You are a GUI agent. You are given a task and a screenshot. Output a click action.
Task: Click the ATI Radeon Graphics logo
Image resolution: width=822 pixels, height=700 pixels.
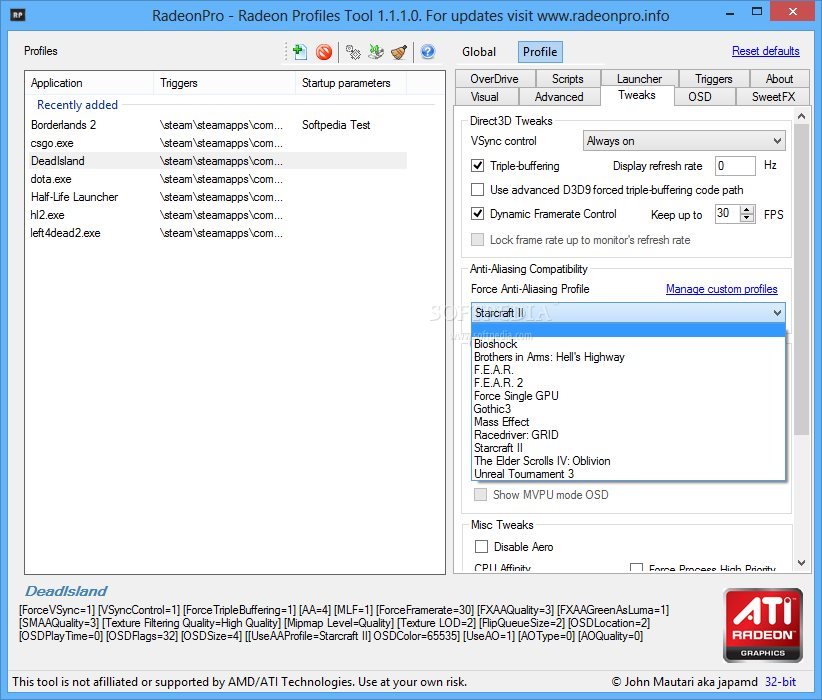[763, 625]
